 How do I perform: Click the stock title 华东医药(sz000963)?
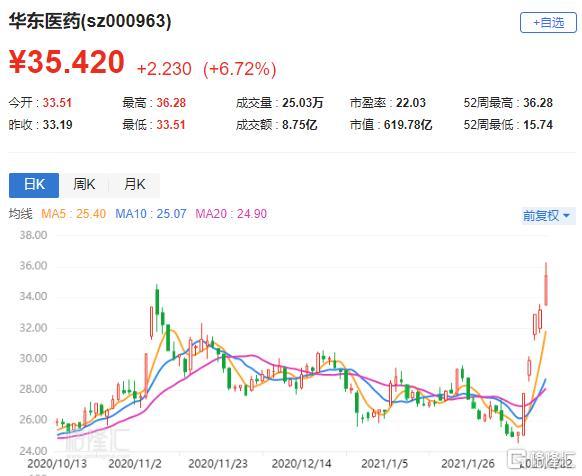pos(90,21)
